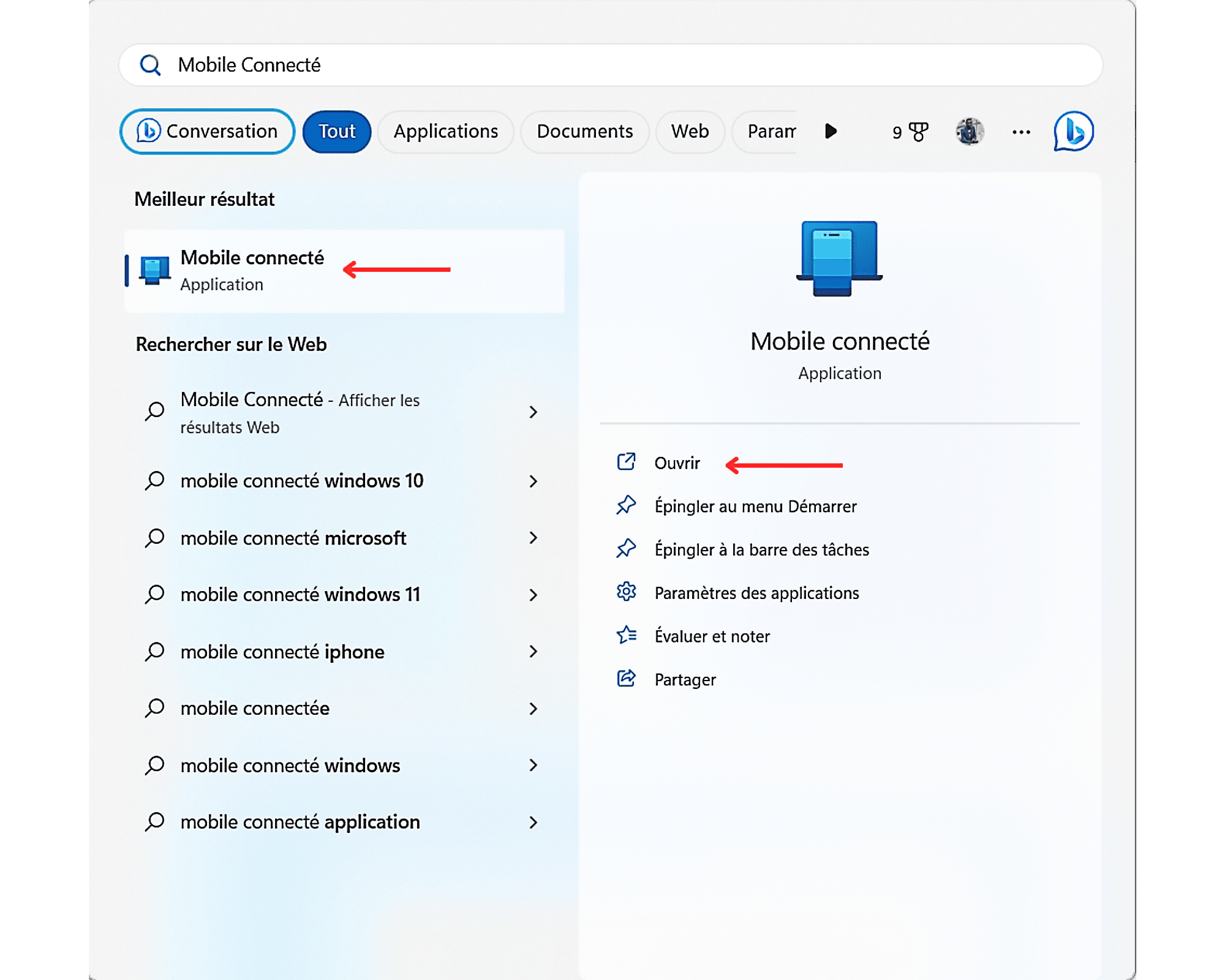Expand chevron for mobile connecté windows 10
Viewport: 1225px width, 980px height.
click(x=533, y=481)
